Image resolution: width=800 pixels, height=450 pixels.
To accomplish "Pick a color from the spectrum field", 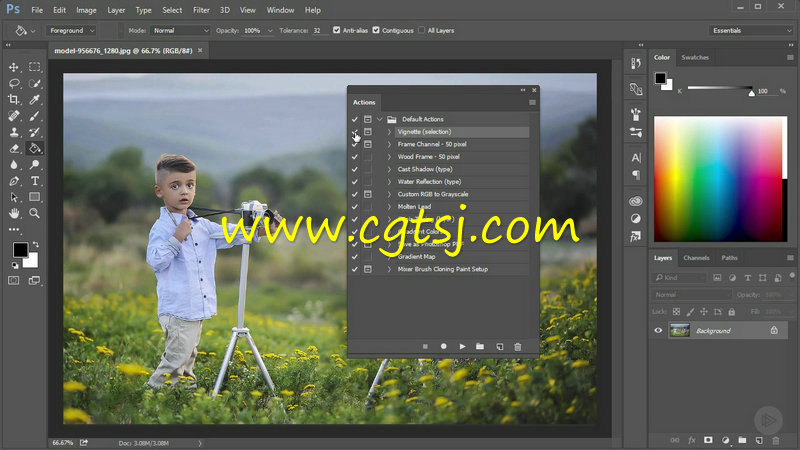I will coord(720,179).
